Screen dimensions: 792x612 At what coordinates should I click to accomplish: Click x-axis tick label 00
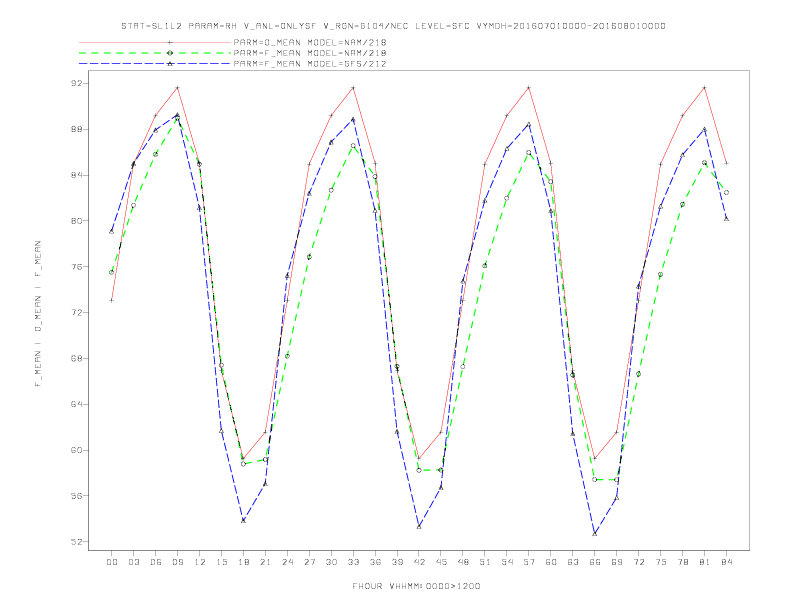coord(112,562)
